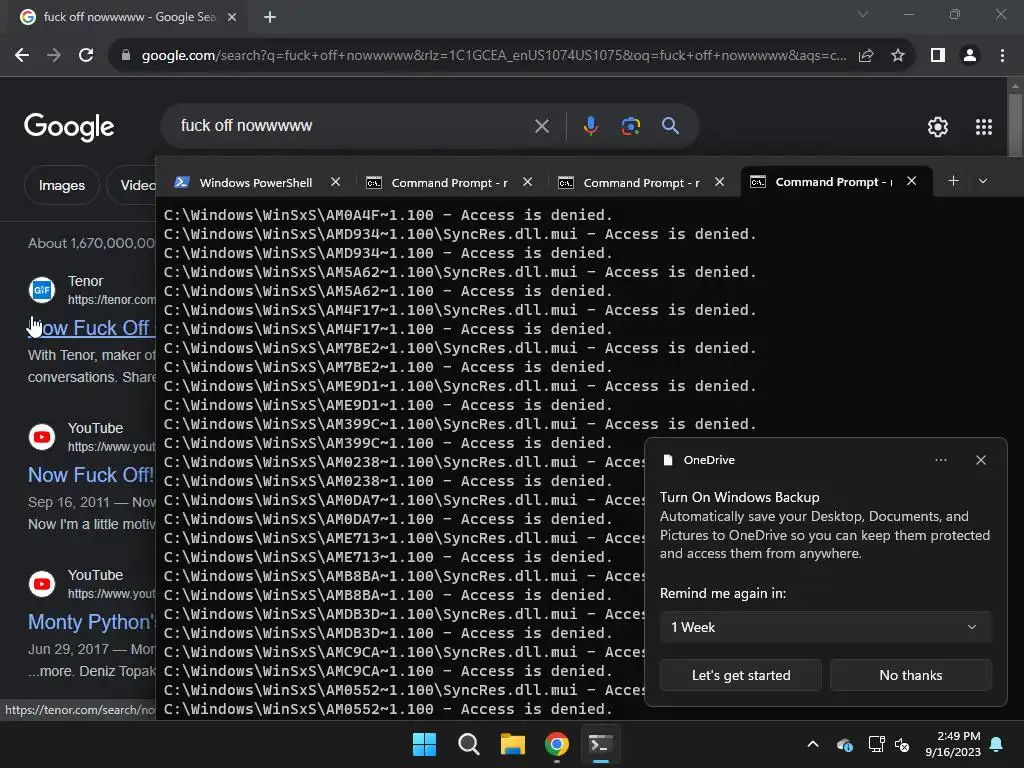
Task: Go to Google homepage via logo
Action: point(69,127)
